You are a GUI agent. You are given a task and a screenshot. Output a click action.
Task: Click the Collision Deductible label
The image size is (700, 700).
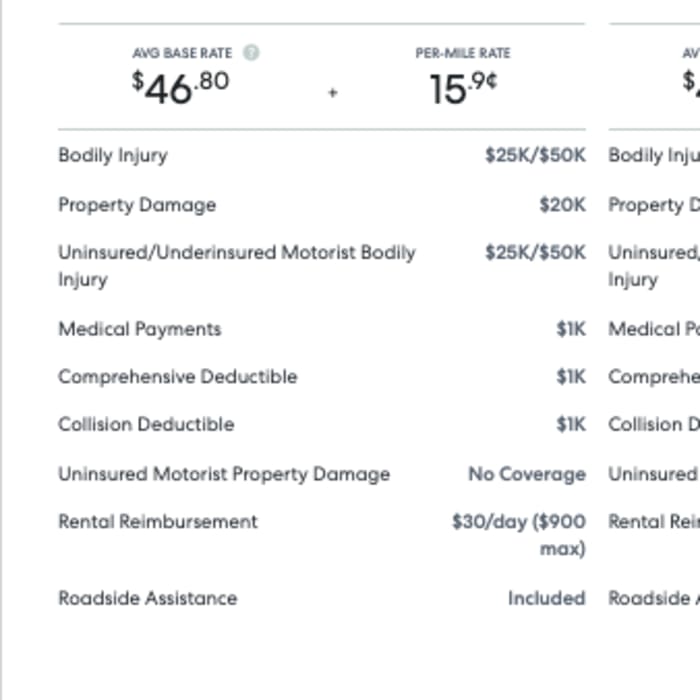click(146, 424)
